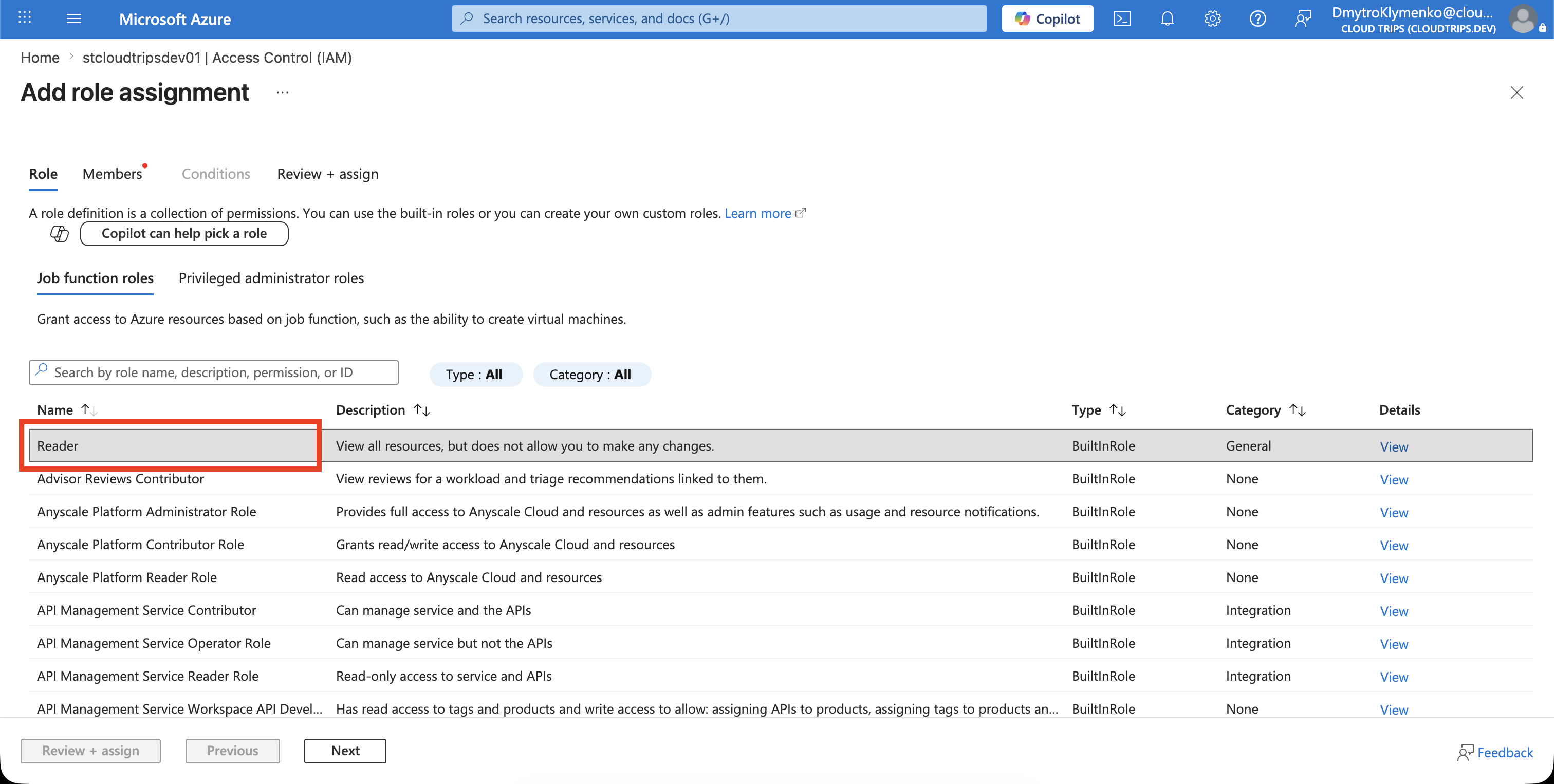
Task: Sort the table by Description arrows
Action: [422, 409]
